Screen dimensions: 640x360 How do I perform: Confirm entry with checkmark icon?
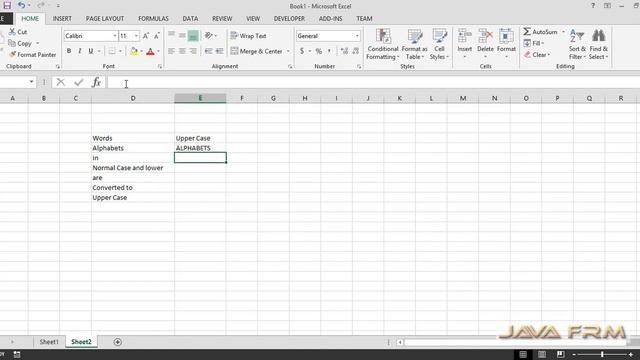(78, 82)
